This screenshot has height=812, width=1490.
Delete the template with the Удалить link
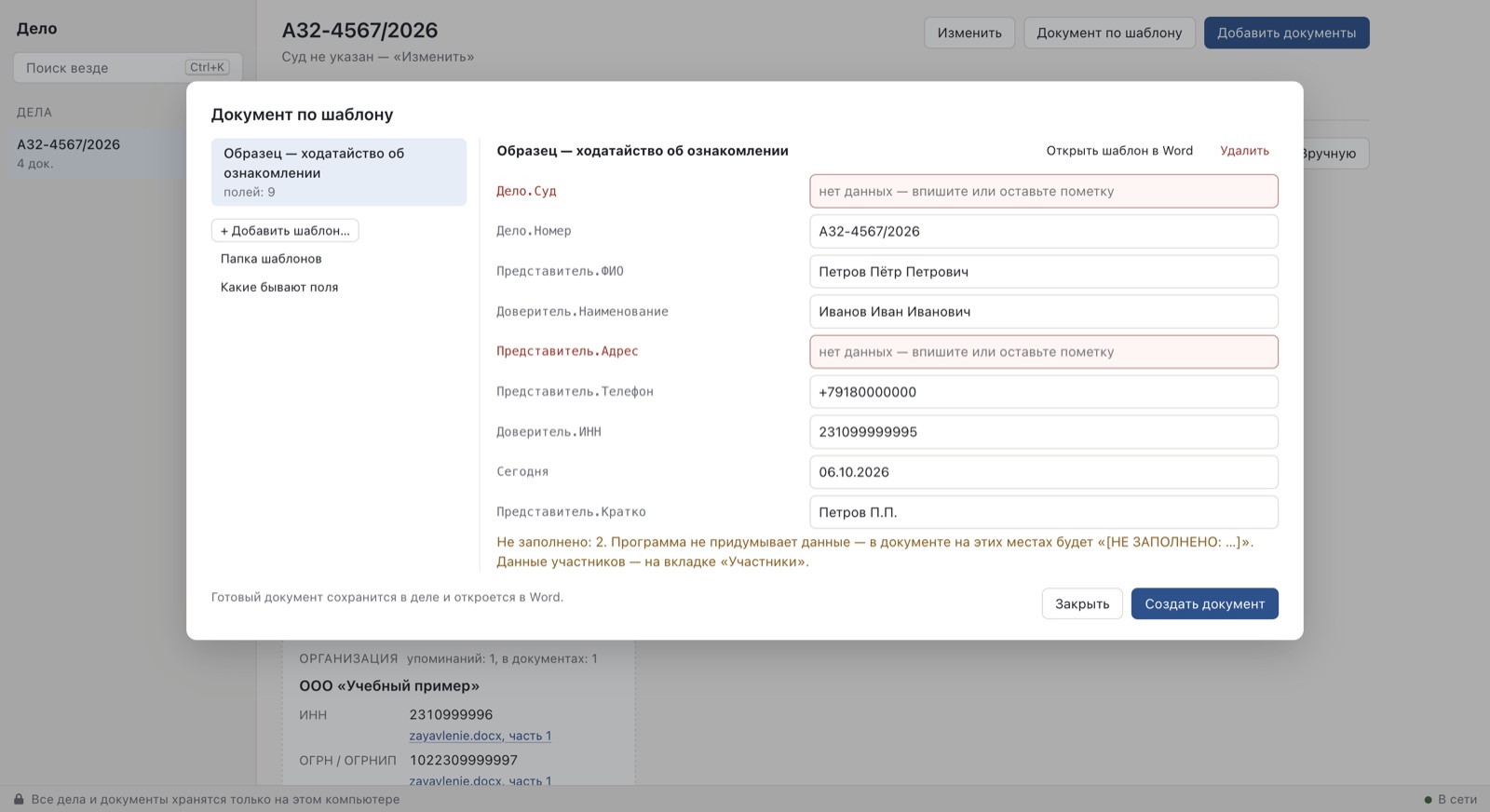[1244, 151]
